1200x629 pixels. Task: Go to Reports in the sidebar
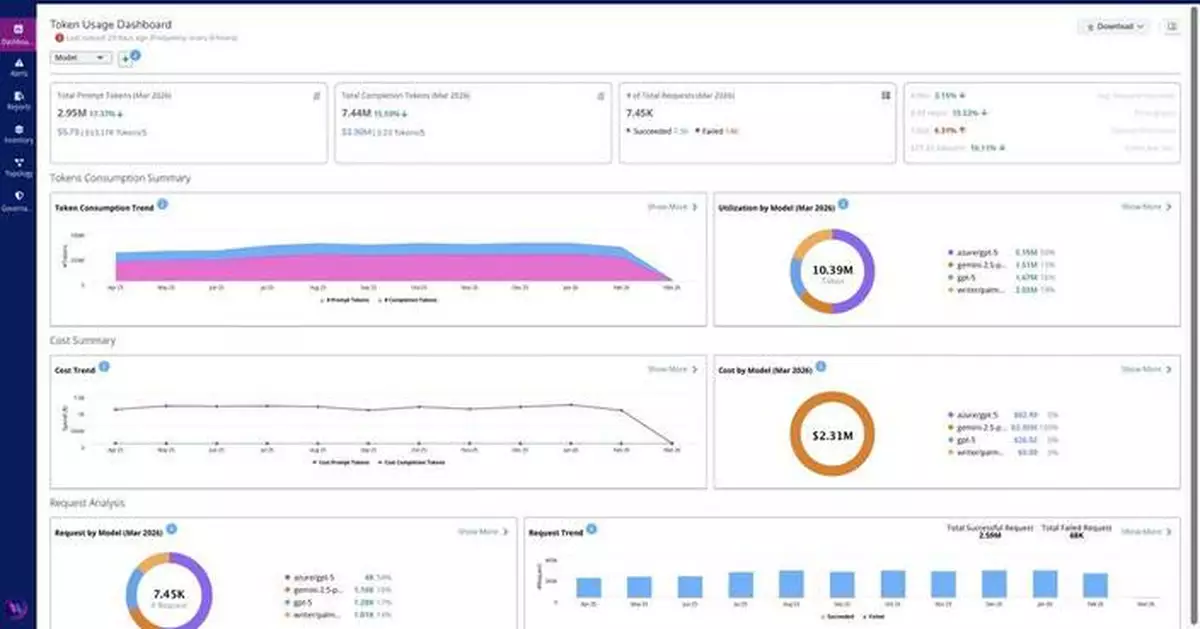click(18, 99)
